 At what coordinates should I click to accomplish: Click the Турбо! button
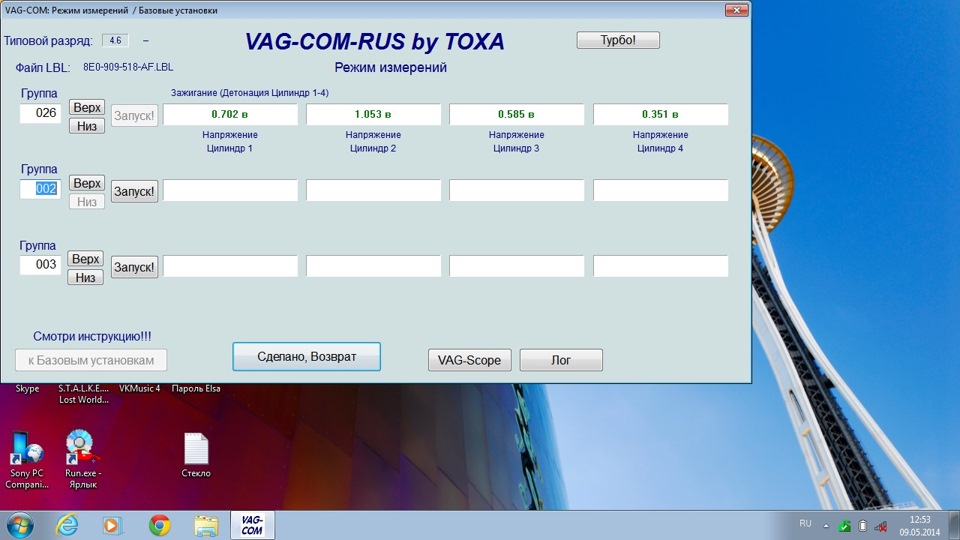pyautogui.click(x=618, y=40)
